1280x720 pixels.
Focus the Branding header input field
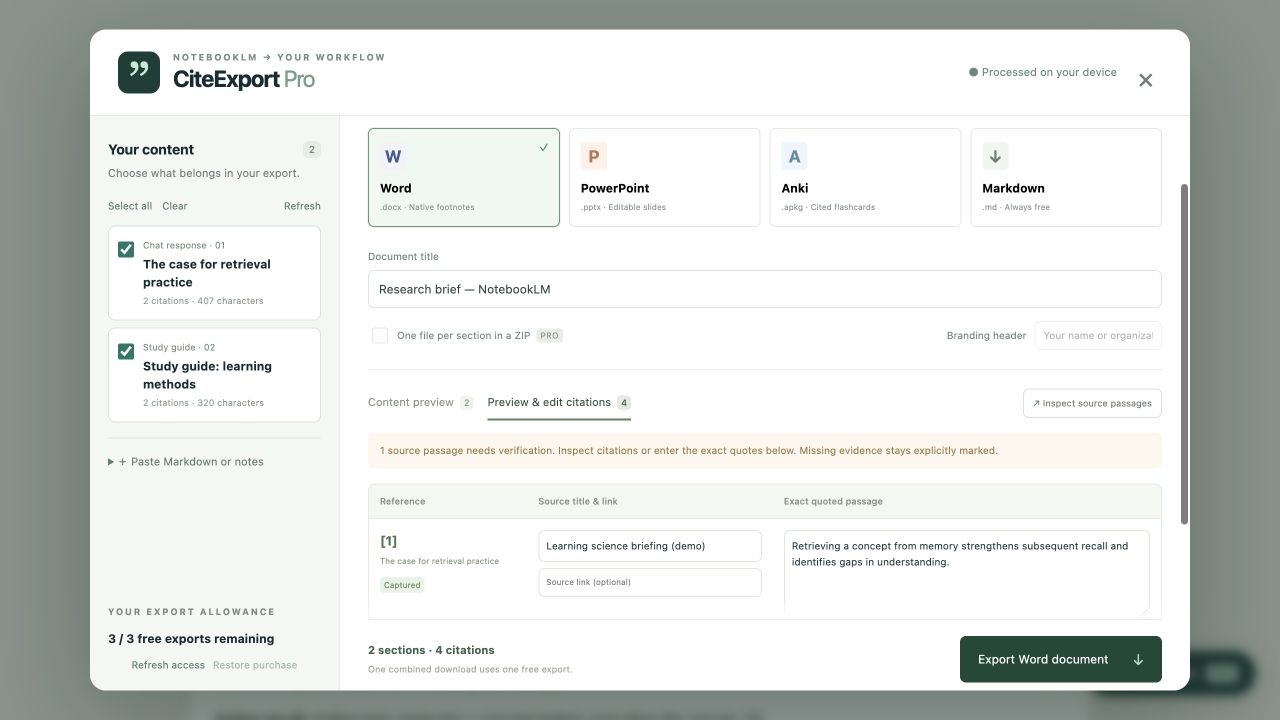pyautogui.click(x=1098, y=335)
